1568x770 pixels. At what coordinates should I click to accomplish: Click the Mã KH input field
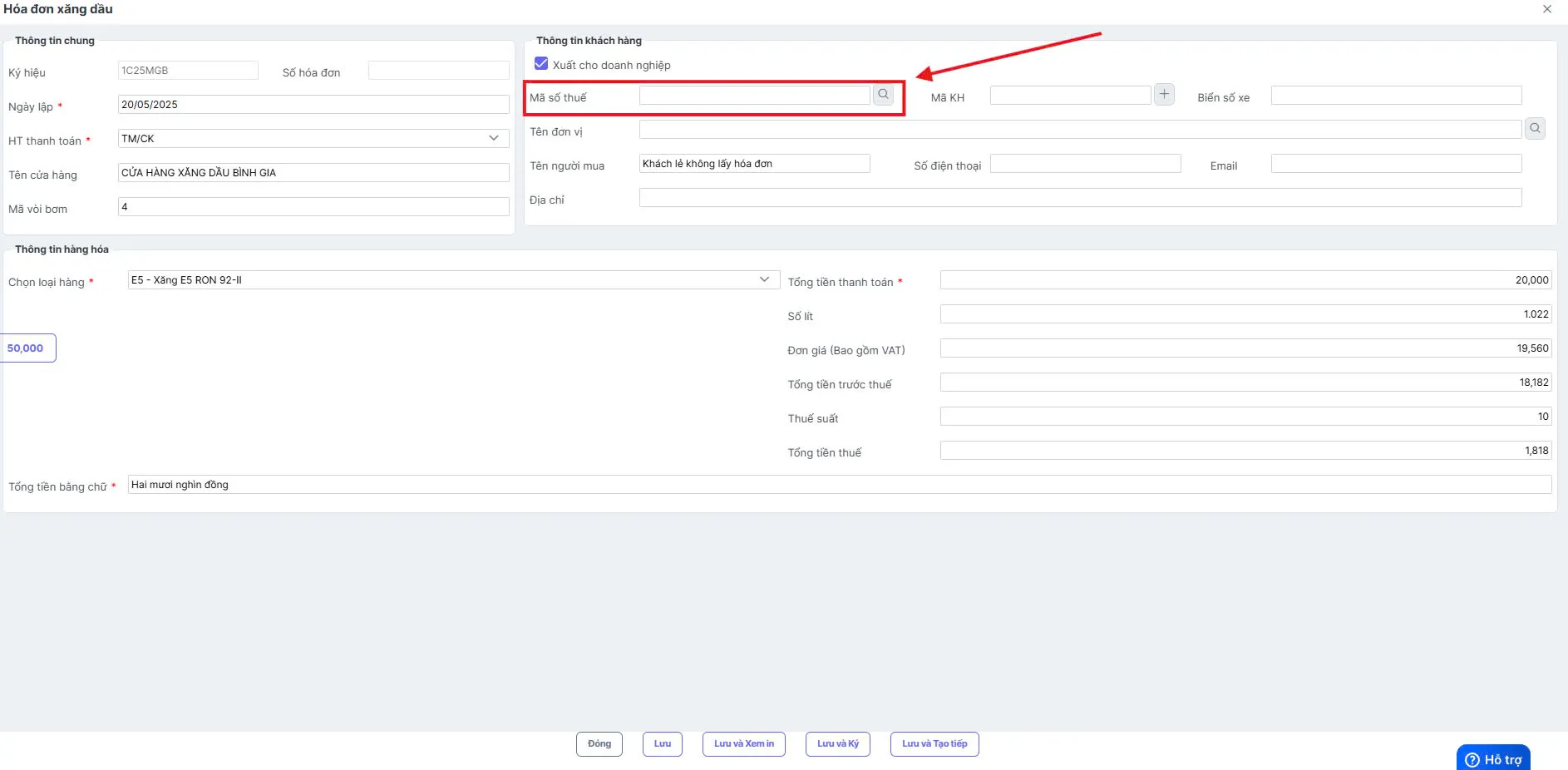point(1070,95)
